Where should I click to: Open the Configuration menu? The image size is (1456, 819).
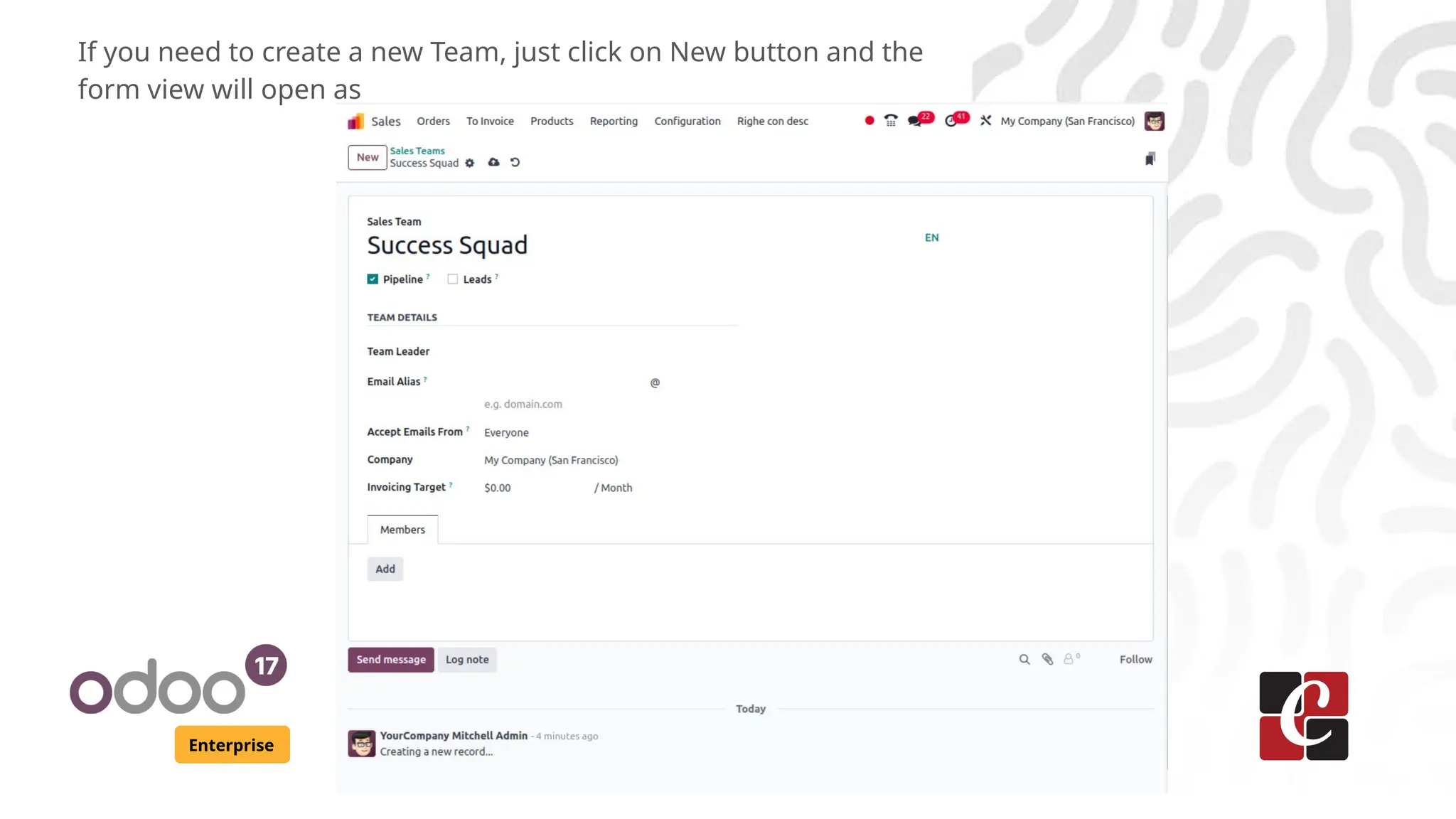tap(687, 122)
